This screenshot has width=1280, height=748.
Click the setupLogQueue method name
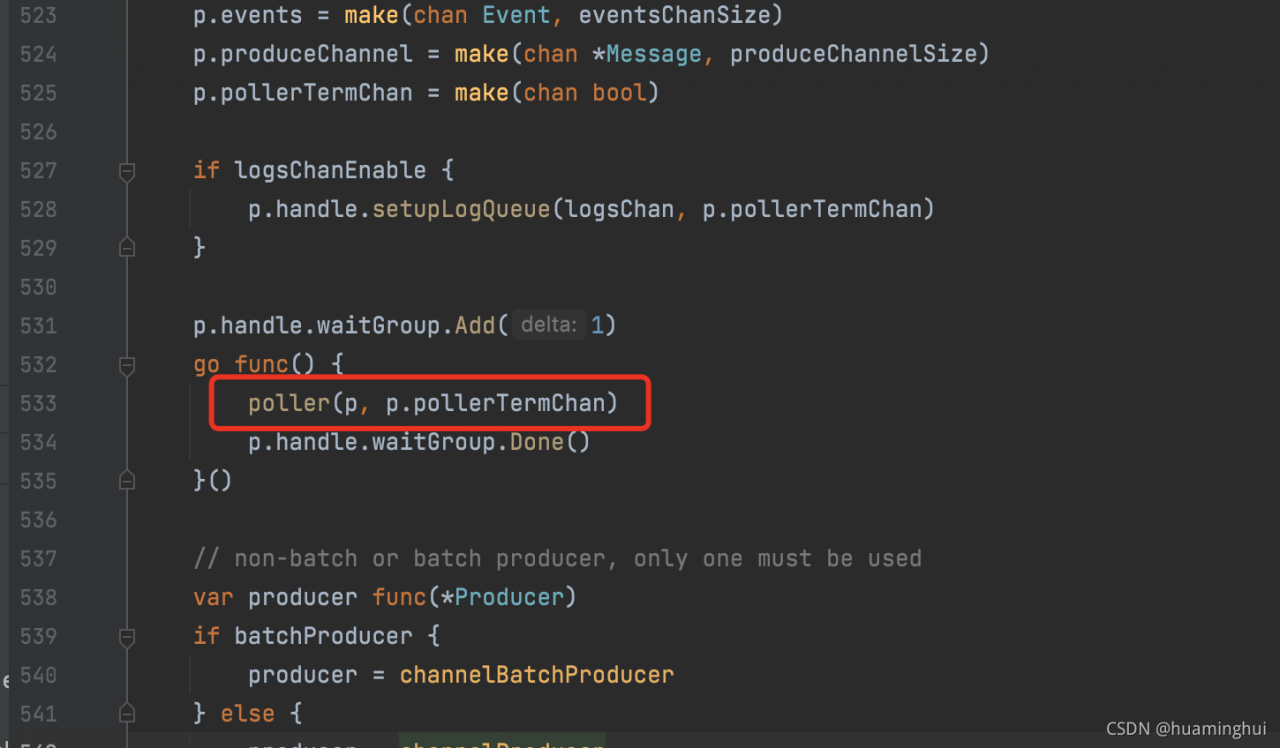461,209
